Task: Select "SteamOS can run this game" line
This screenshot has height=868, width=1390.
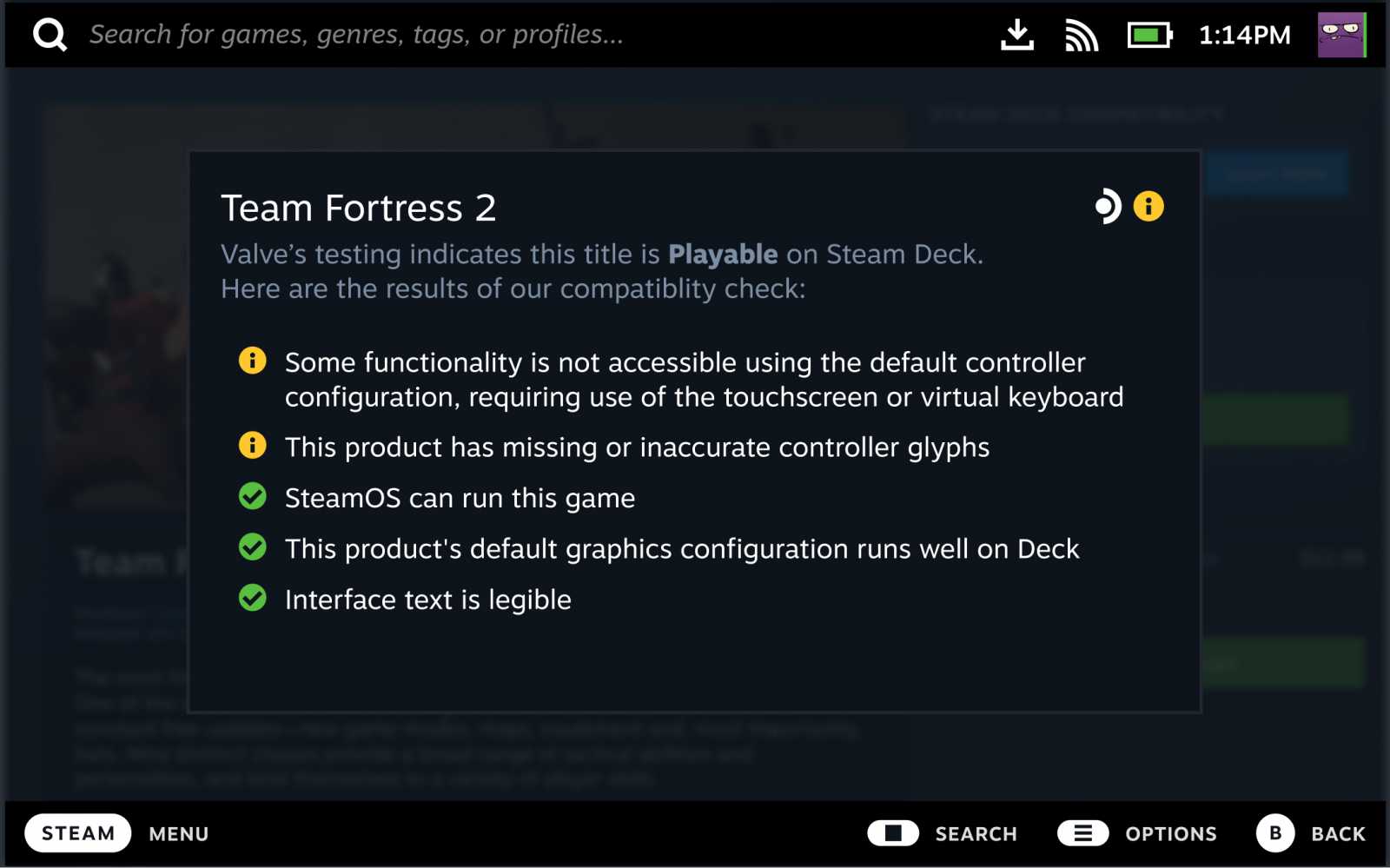Action: point(460,499)
